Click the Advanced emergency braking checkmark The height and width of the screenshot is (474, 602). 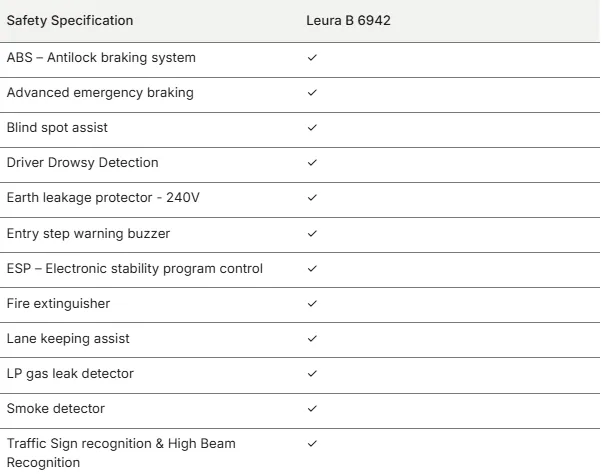pos(312,92)
